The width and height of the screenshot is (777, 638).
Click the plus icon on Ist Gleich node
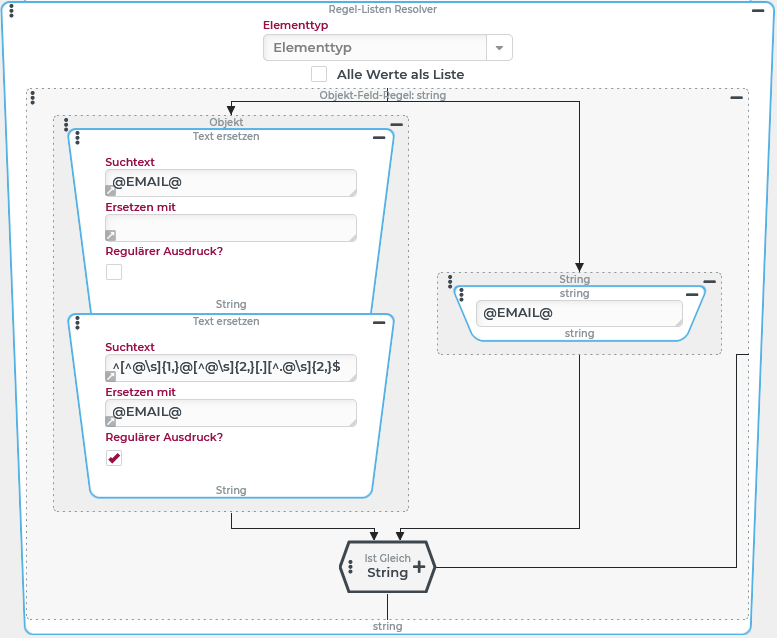(419, 566)
